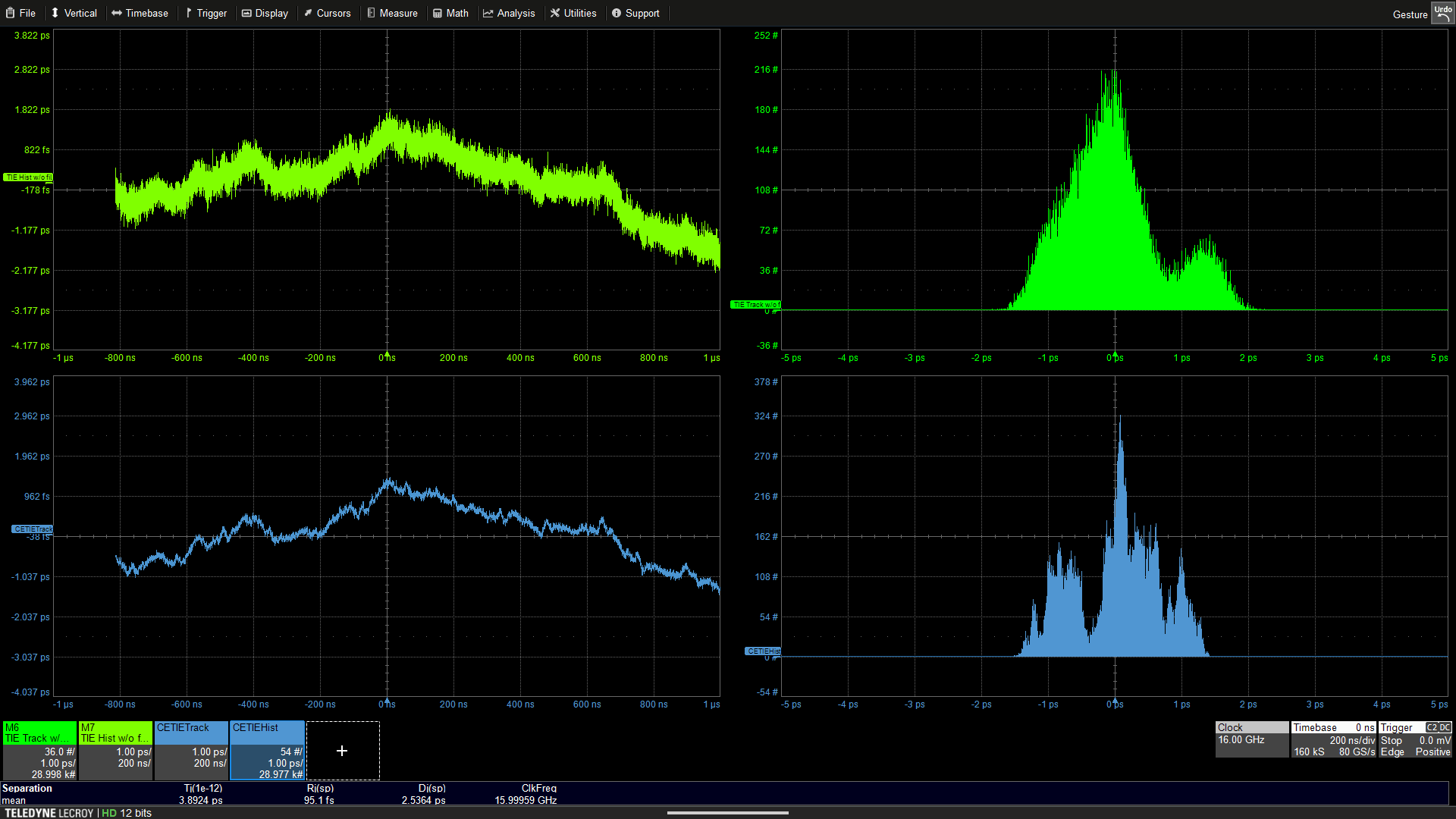Open the Trigger descriptor box
The image size is (1456, 819).
pos(1415,739)
